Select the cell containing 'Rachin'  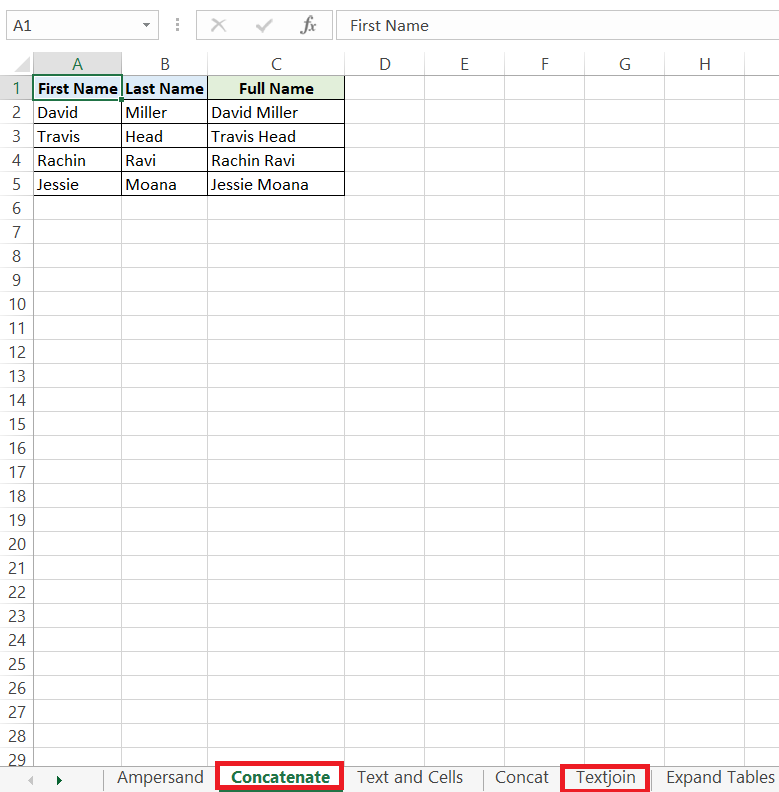(x=77, y=160)
